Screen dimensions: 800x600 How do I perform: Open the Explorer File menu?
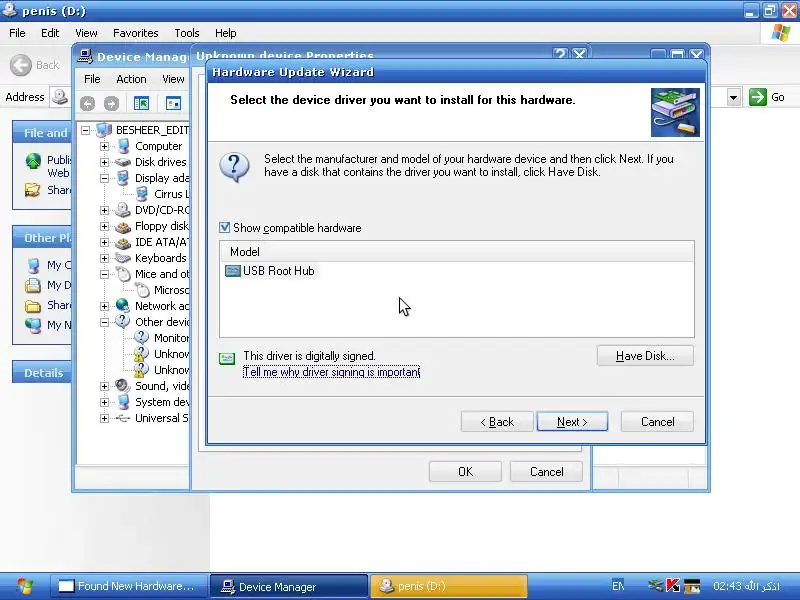click(x=17, y=33)
